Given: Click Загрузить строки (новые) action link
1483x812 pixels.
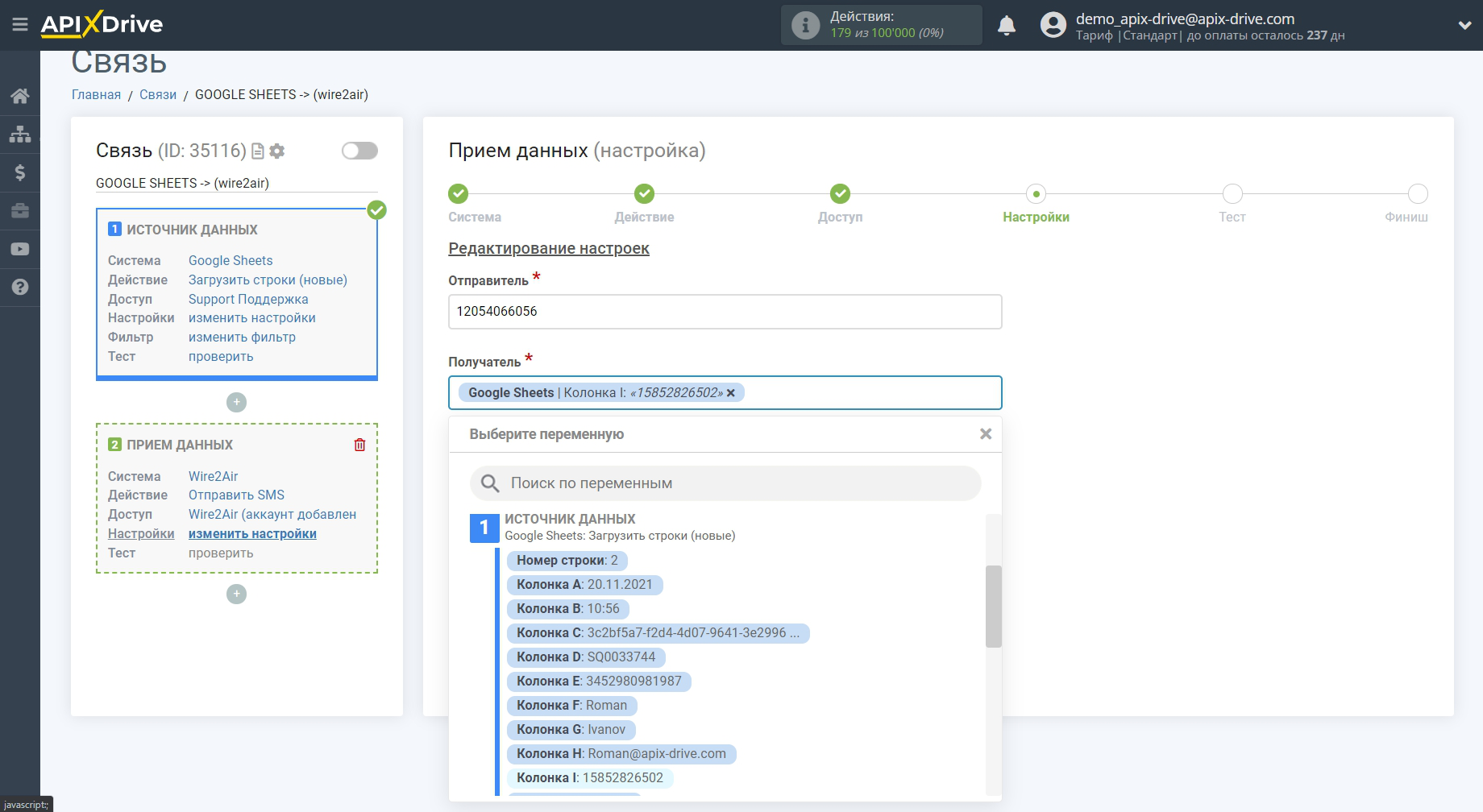Looking at the screenshot, I should pos(268,280).
